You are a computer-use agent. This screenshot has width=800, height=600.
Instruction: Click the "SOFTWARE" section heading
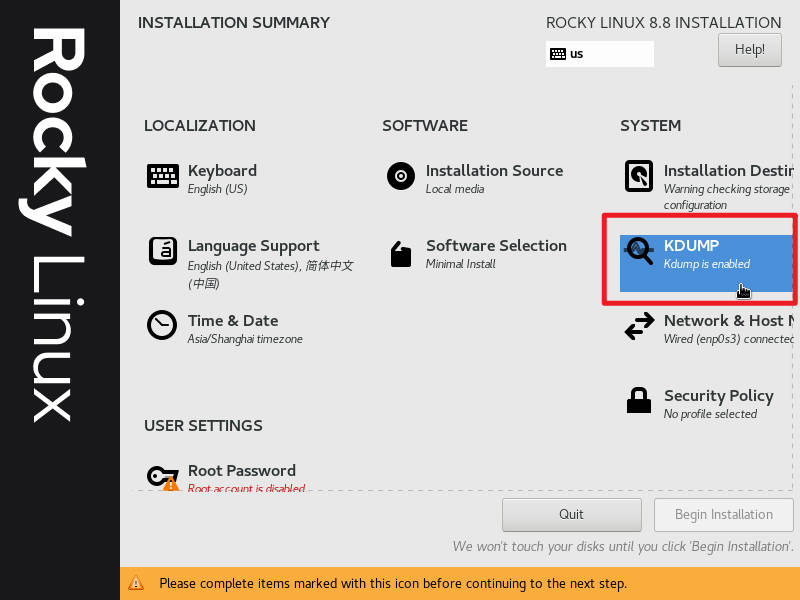[424, 126]
